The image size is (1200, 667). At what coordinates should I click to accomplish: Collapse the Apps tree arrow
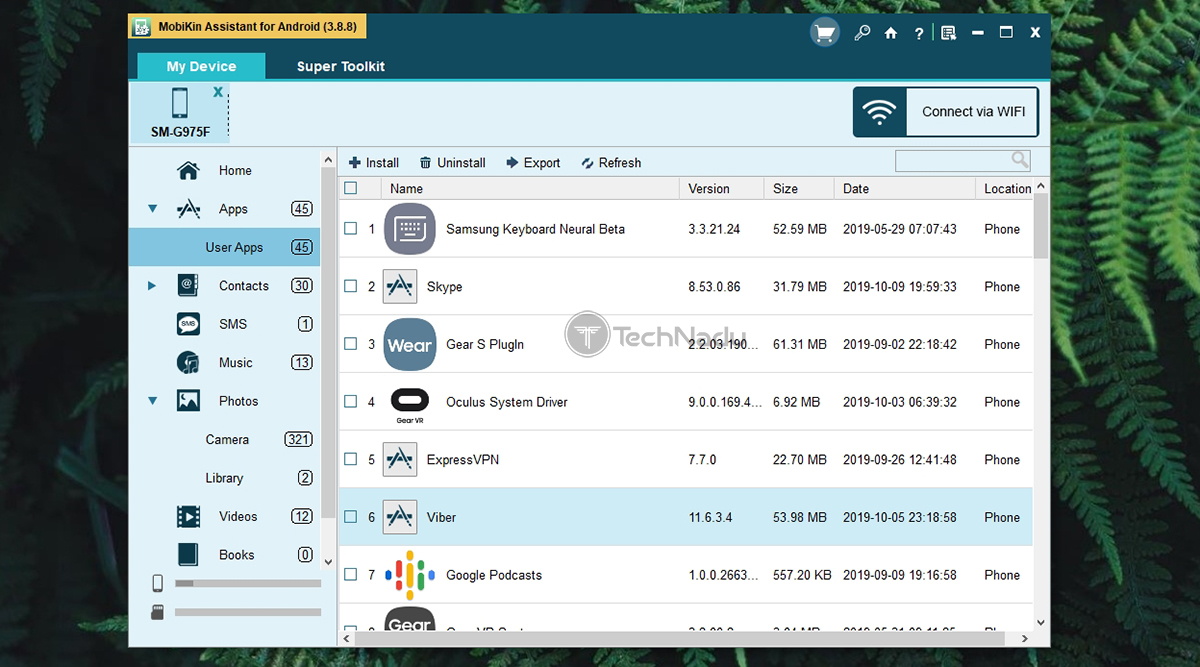pyautogui.click(x=153, y=210)
